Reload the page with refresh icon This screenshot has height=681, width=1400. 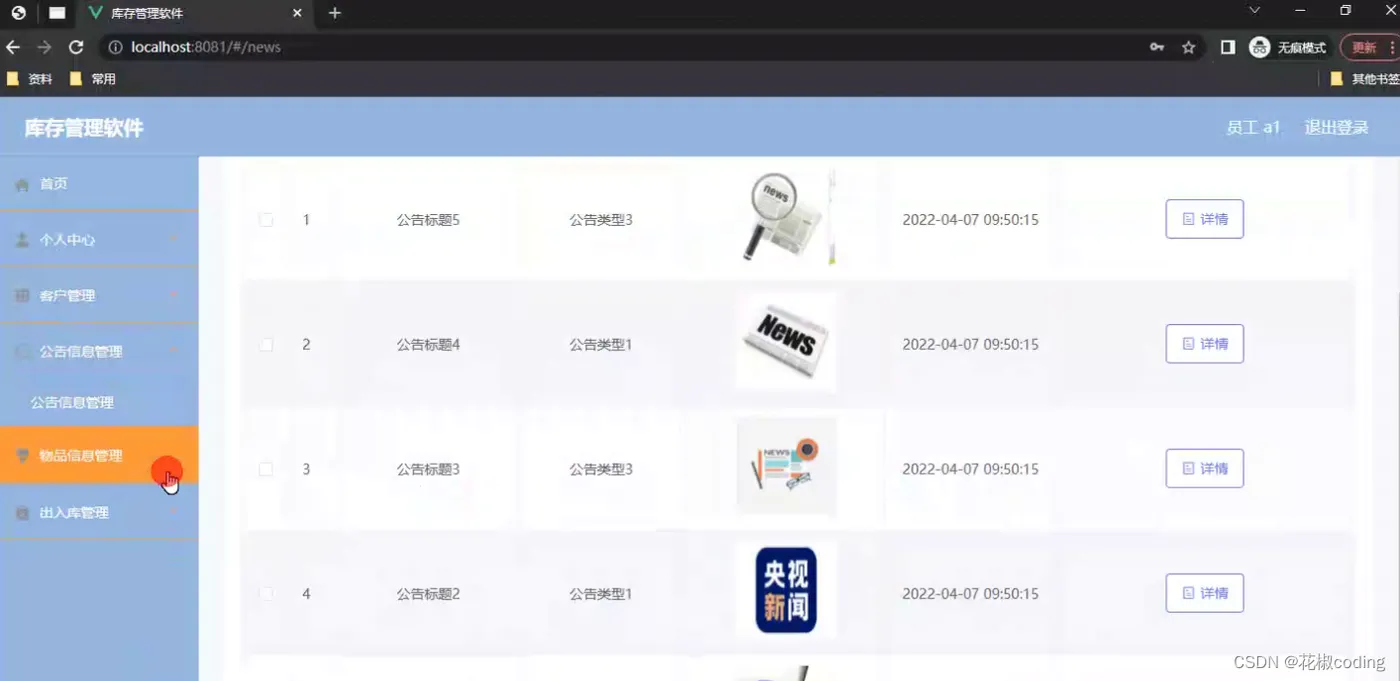(x=76, y=47)
